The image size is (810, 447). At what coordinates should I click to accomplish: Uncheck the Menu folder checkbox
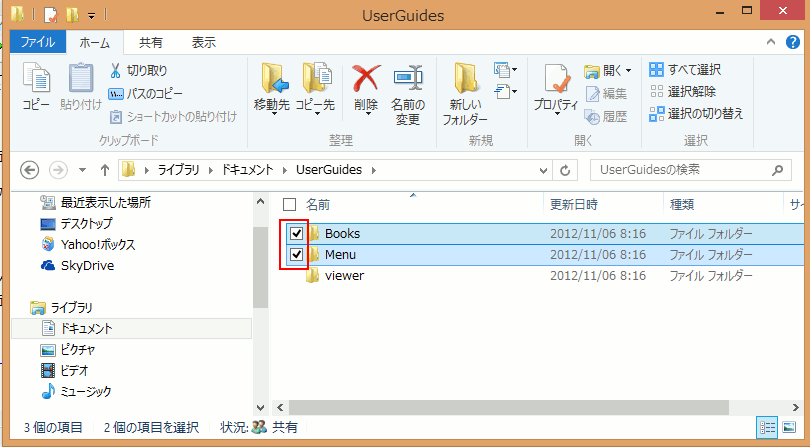point(296,255)
